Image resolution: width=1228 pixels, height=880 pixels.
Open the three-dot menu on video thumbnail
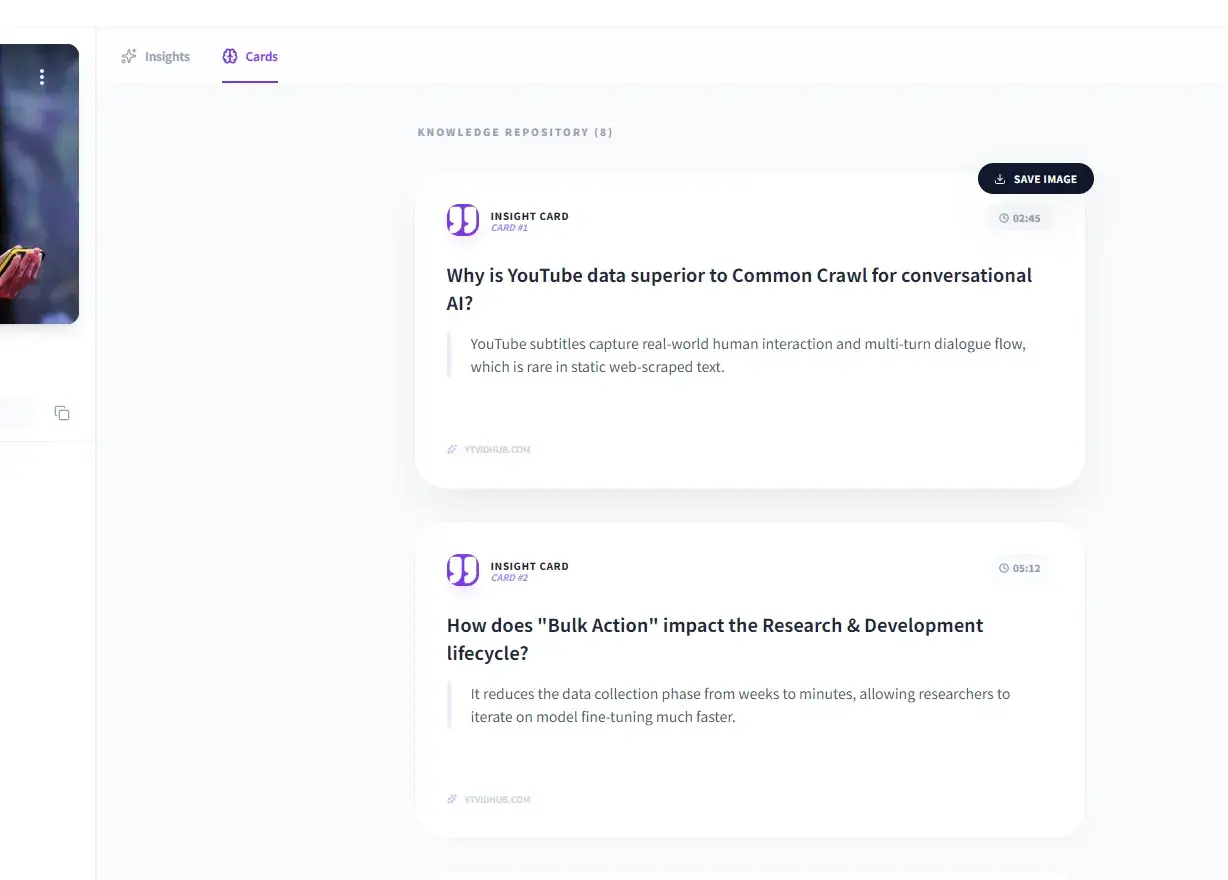click(41, 77)
